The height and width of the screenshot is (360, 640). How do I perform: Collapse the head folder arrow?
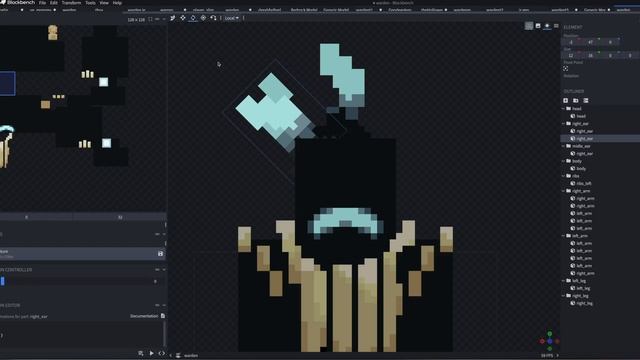point(564,109)
